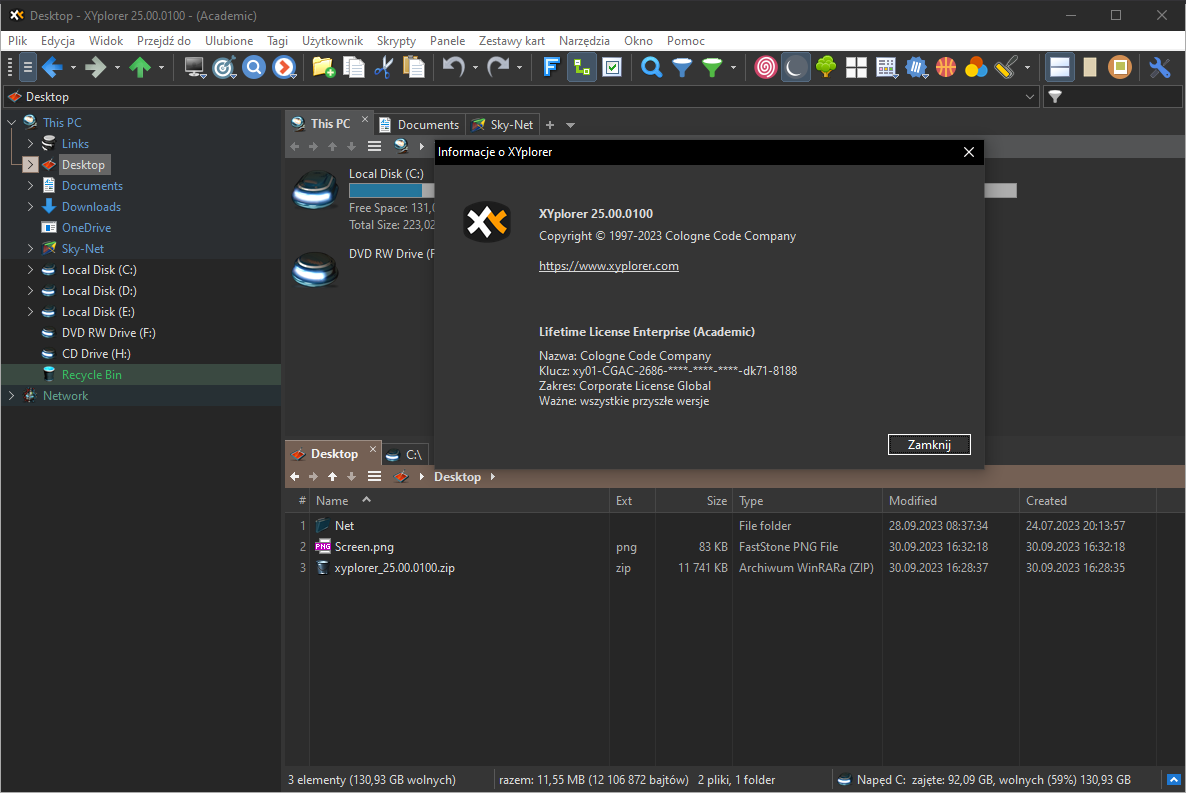Sort by the Modified column header
This screenshot has height=793, width=1186.
(x=951, y=501)
